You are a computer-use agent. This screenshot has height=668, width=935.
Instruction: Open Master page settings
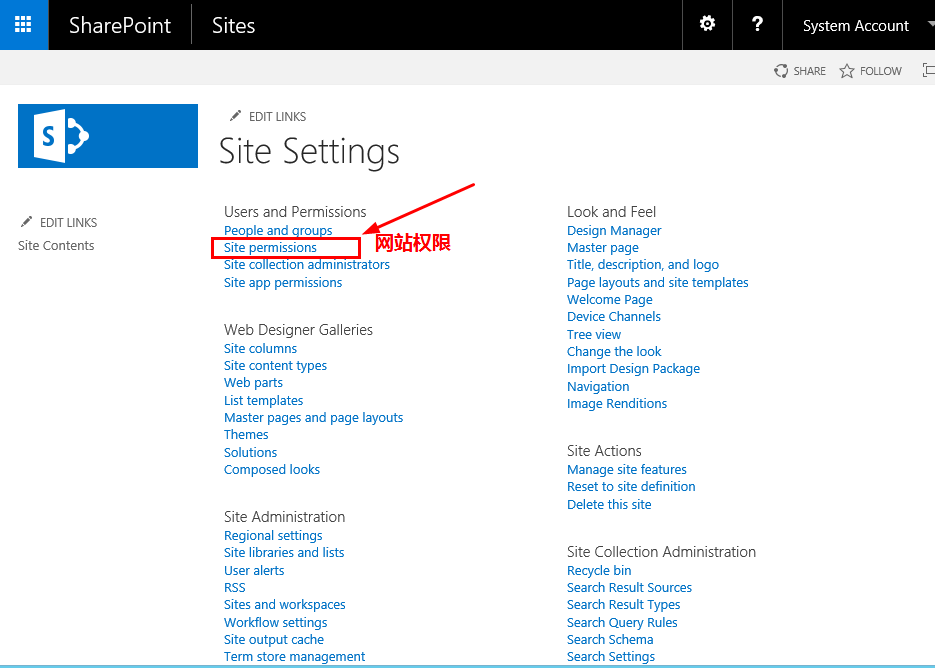[603, 248]
